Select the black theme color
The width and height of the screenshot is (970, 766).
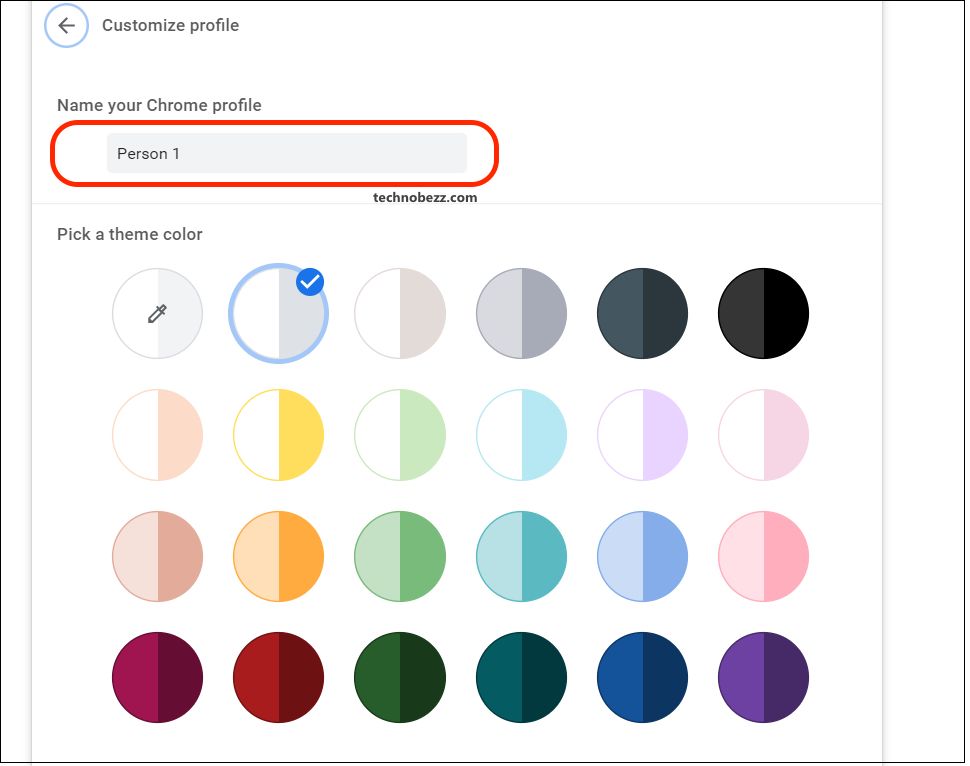[x=763, y=313]
